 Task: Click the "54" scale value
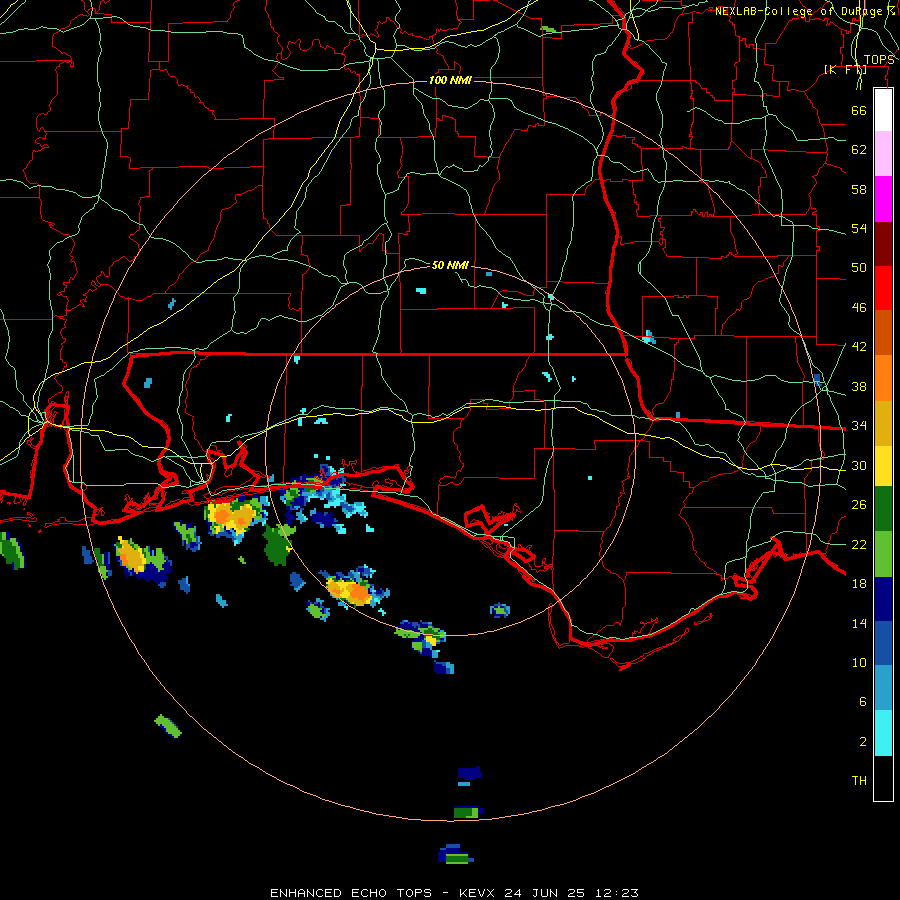(x=859, y=228)
